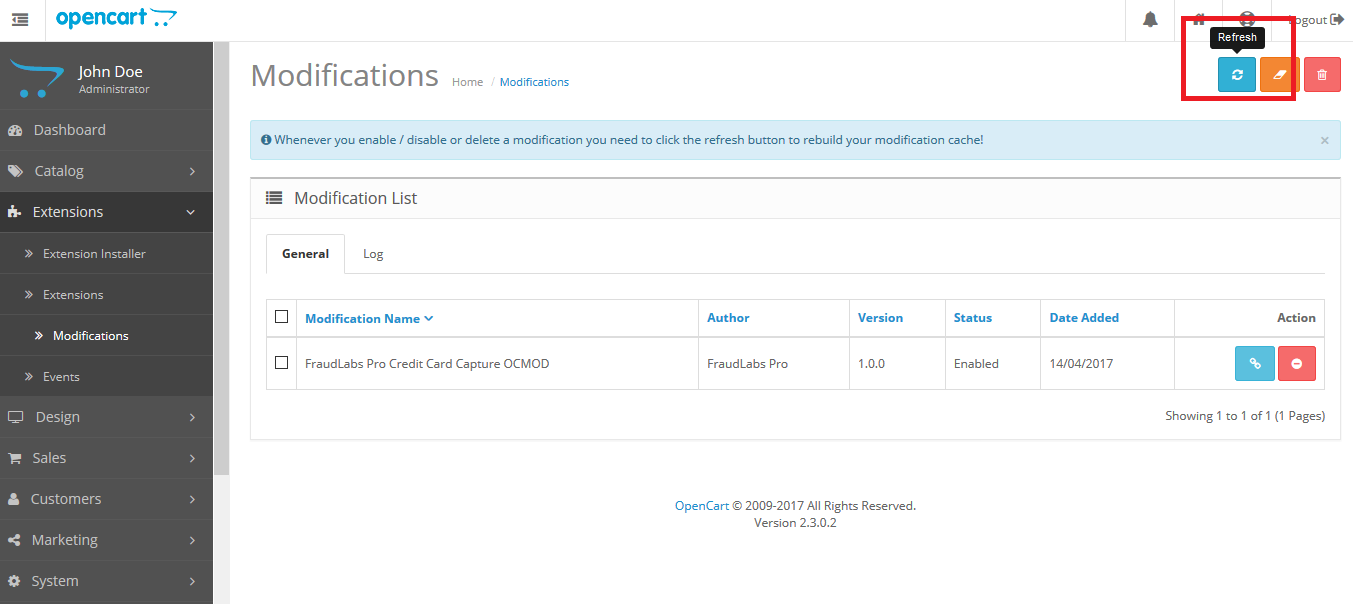Click the blue link button for FraudLabs modification
The height and width of the screenshot is (604, 1353).
(x=1255, y=364)
